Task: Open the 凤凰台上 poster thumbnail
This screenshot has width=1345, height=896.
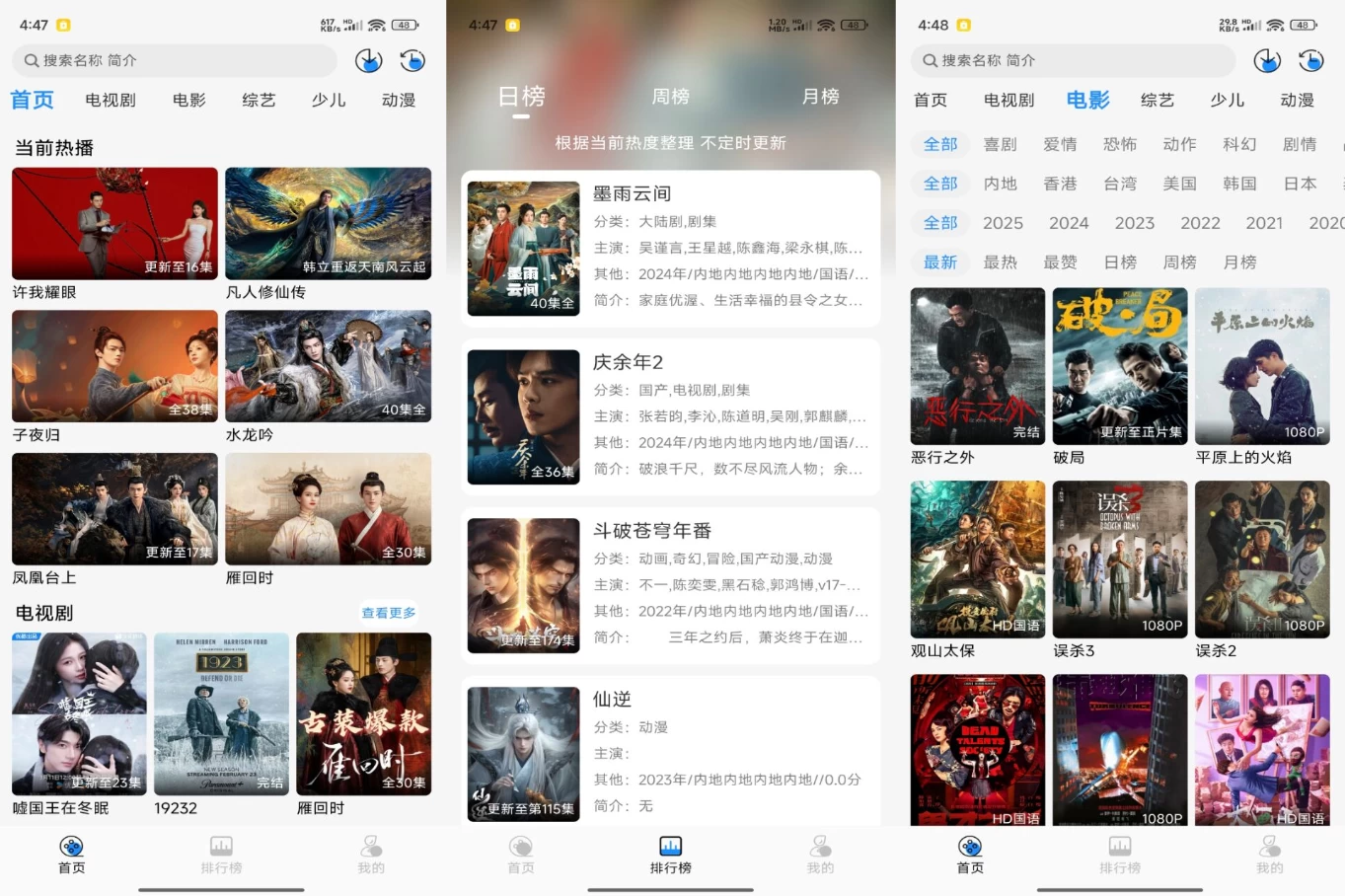Action: pyautogui.click(x=113, y=508)
